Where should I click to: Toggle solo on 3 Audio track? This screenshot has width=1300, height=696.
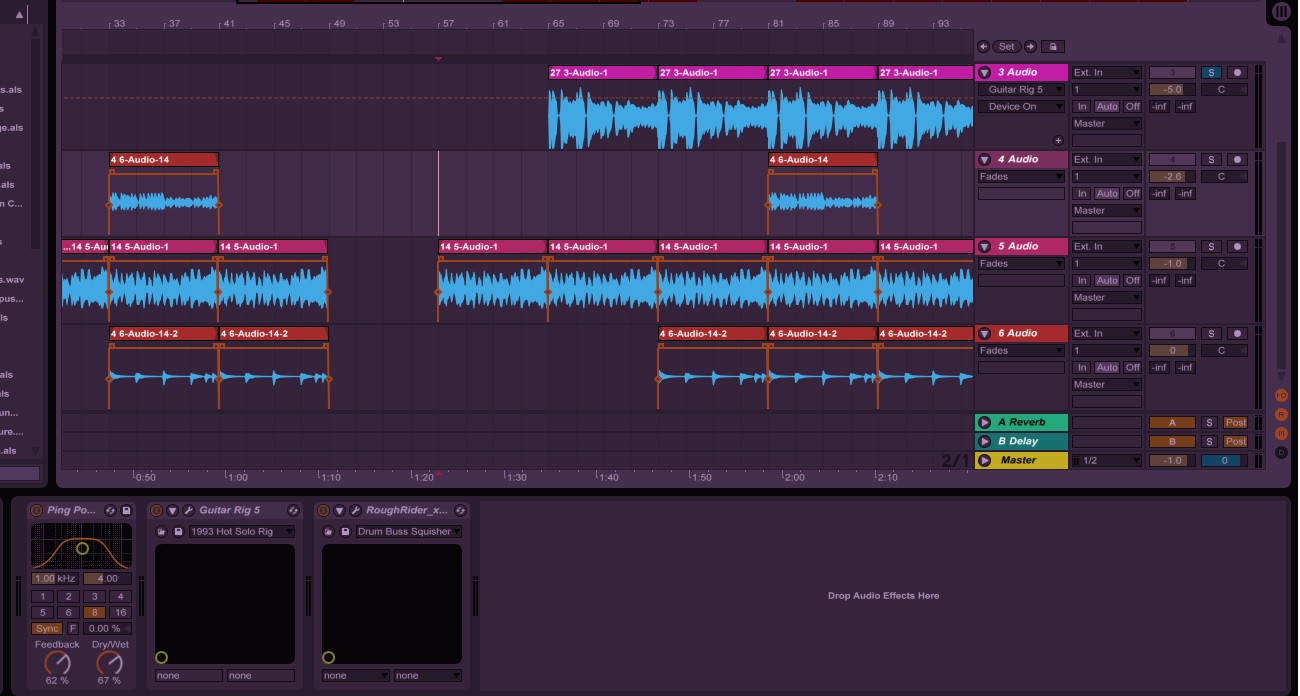point(1210,73)
